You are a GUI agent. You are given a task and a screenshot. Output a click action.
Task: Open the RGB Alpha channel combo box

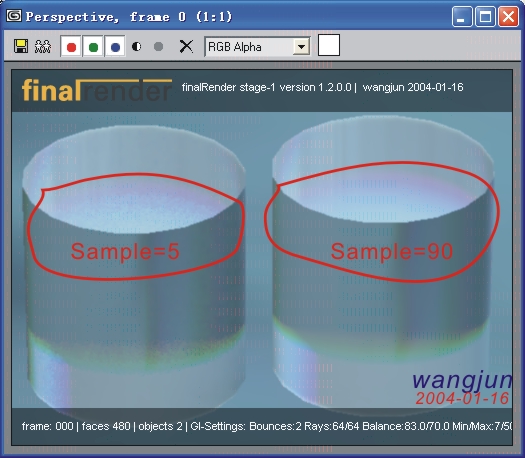click(x=257, y=47)
